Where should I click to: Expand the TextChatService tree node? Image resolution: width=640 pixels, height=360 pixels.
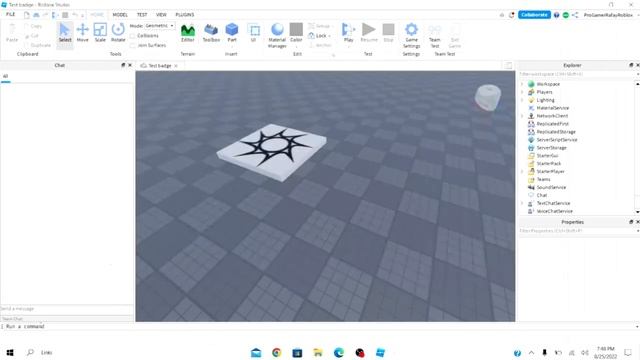522,203
